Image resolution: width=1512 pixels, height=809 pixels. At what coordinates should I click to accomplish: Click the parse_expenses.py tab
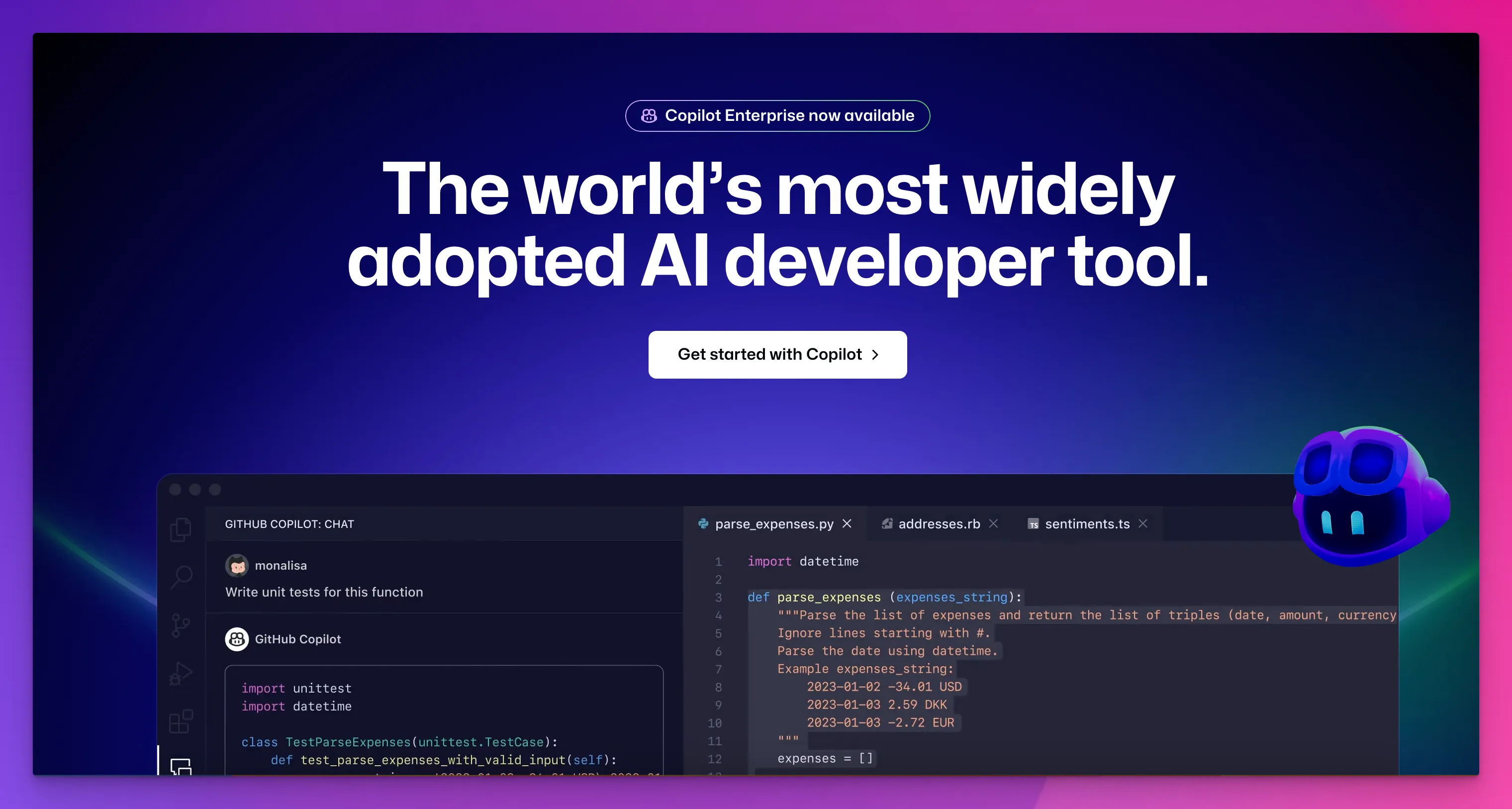[x=770, y=522]
